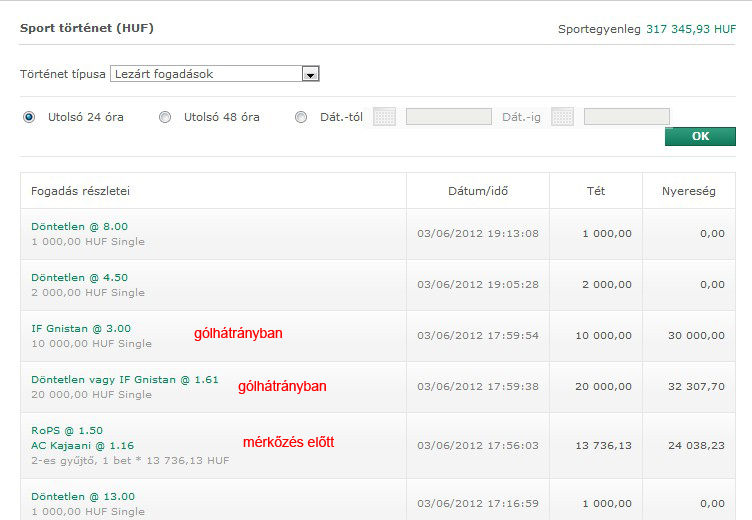
Task: Open the Dát.-tól calendar picker icon
Action: [384, 117]
